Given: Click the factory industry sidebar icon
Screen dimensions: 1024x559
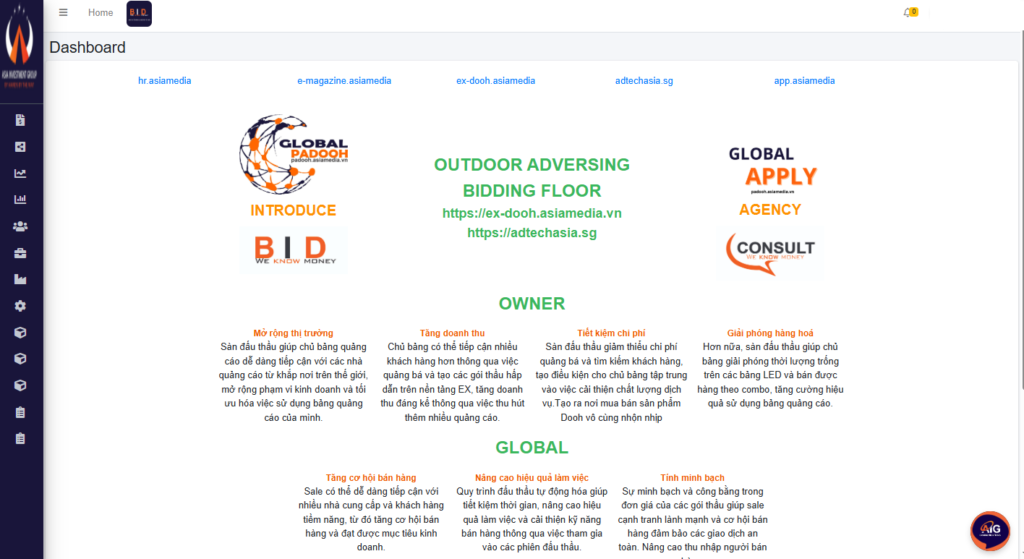Looking at the screenshot, I should pyautogui.click(x=20, y=279).
